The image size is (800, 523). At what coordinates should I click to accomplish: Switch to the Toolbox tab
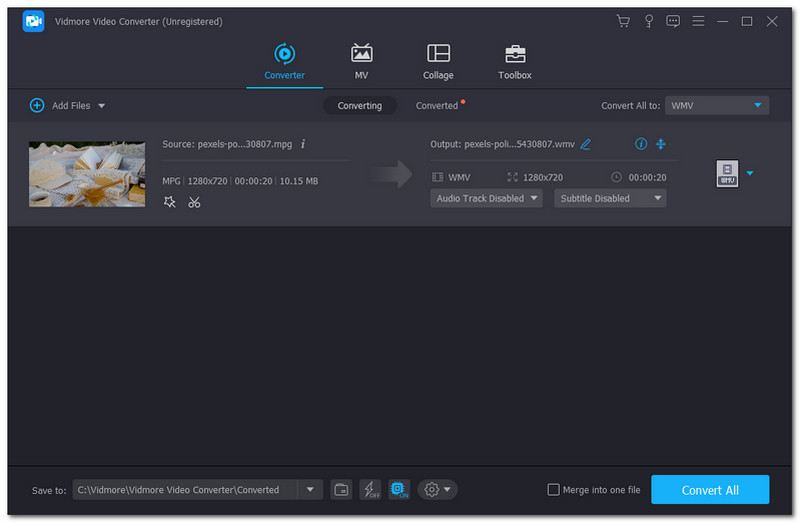[x=515, y=61]
